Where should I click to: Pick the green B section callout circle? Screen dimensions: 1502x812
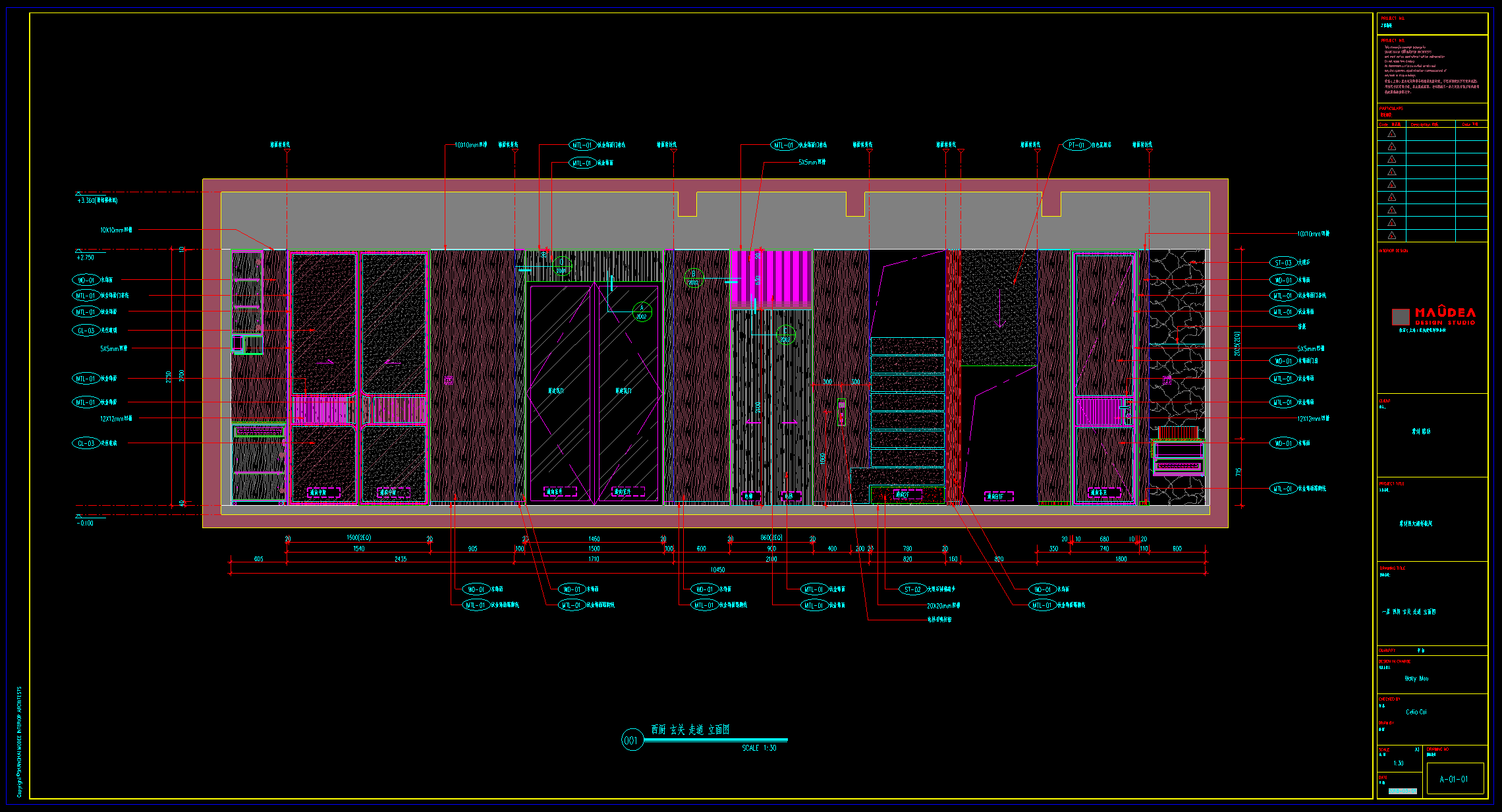point(694,278)
